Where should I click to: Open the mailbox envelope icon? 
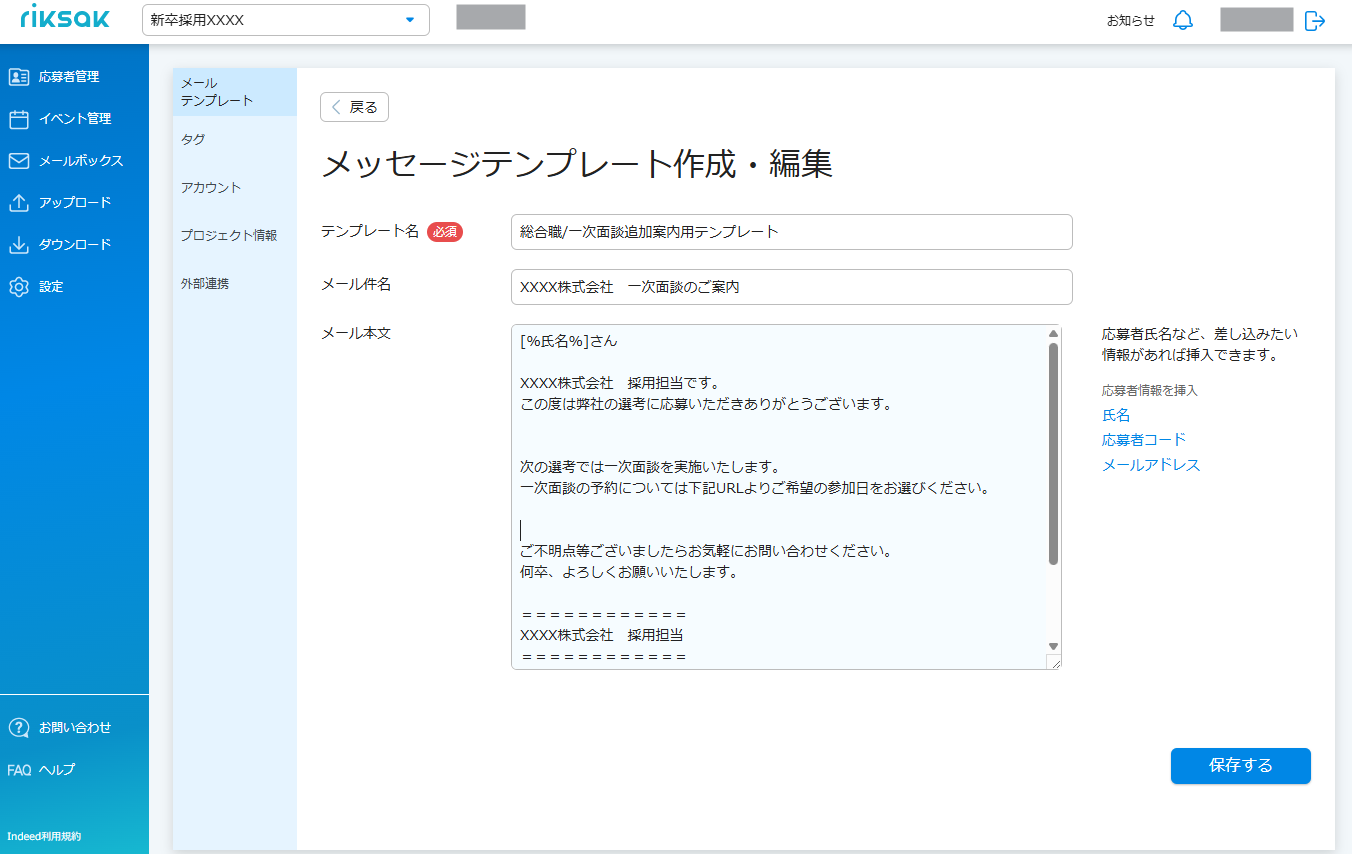(x=18, y=161)
